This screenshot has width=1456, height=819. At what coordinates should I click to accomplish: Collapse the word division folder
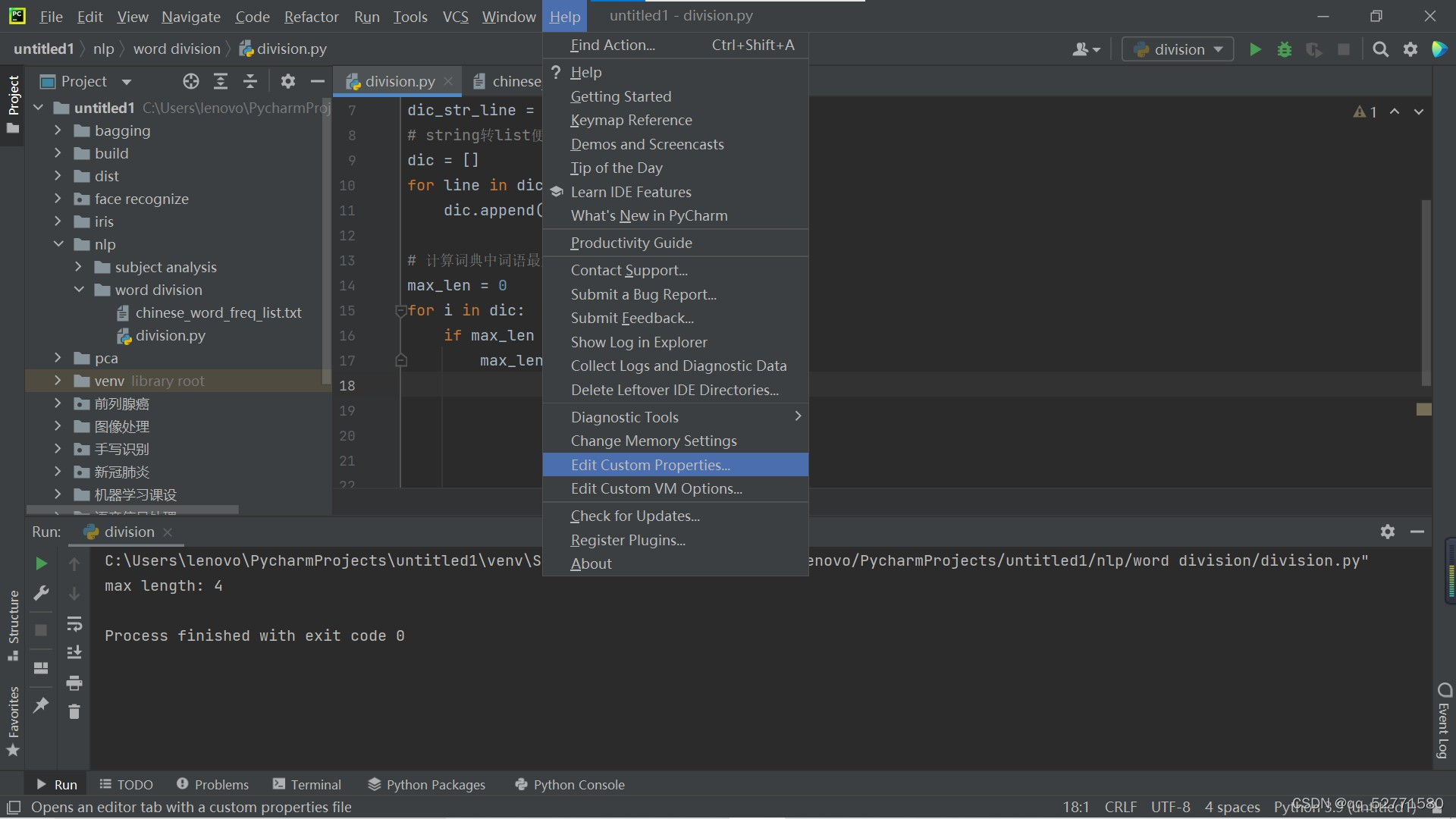(x=79, y=290)
